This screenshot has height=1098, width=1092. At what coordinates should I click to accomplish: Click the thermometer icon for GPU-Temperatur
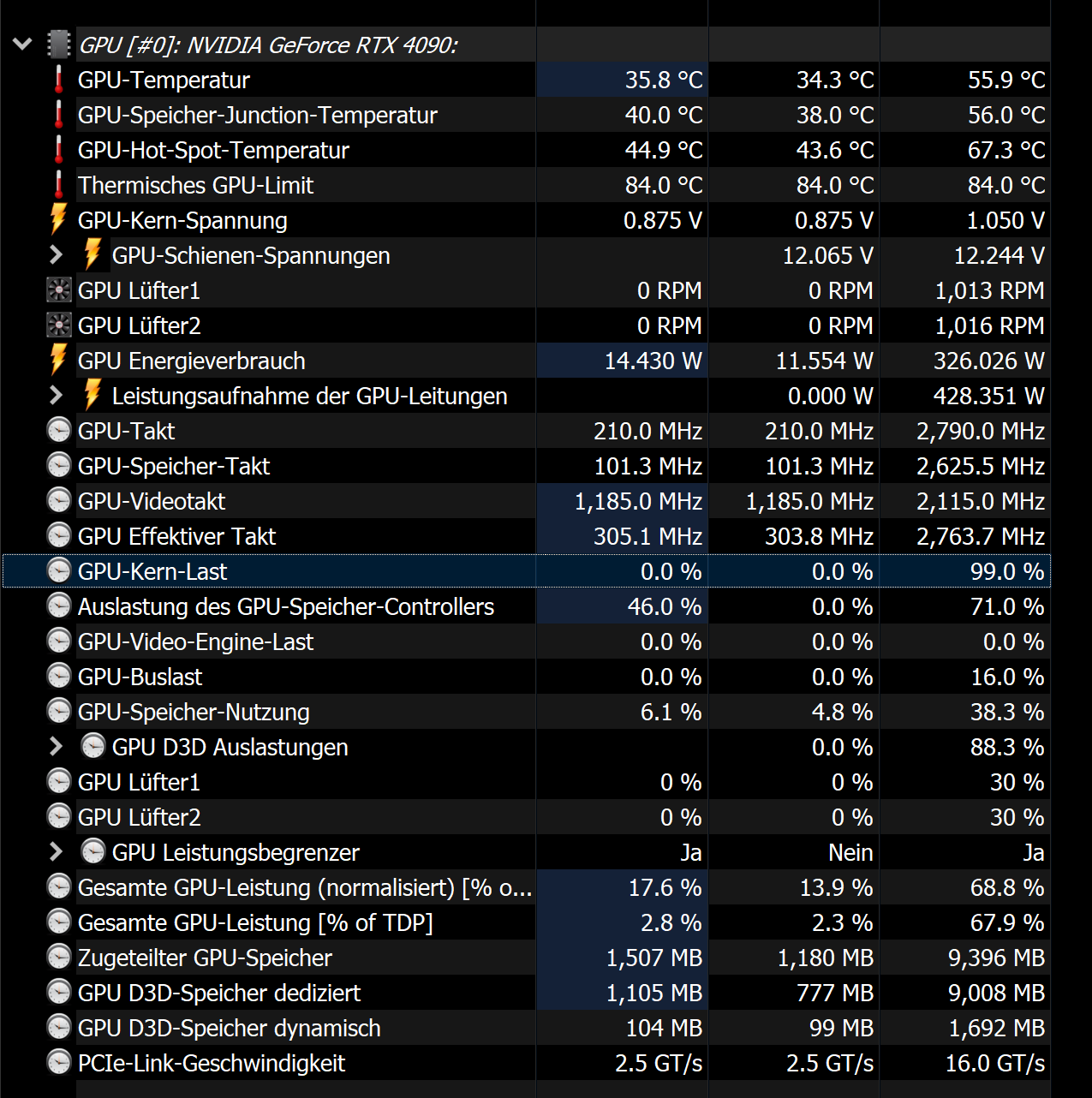58,80
